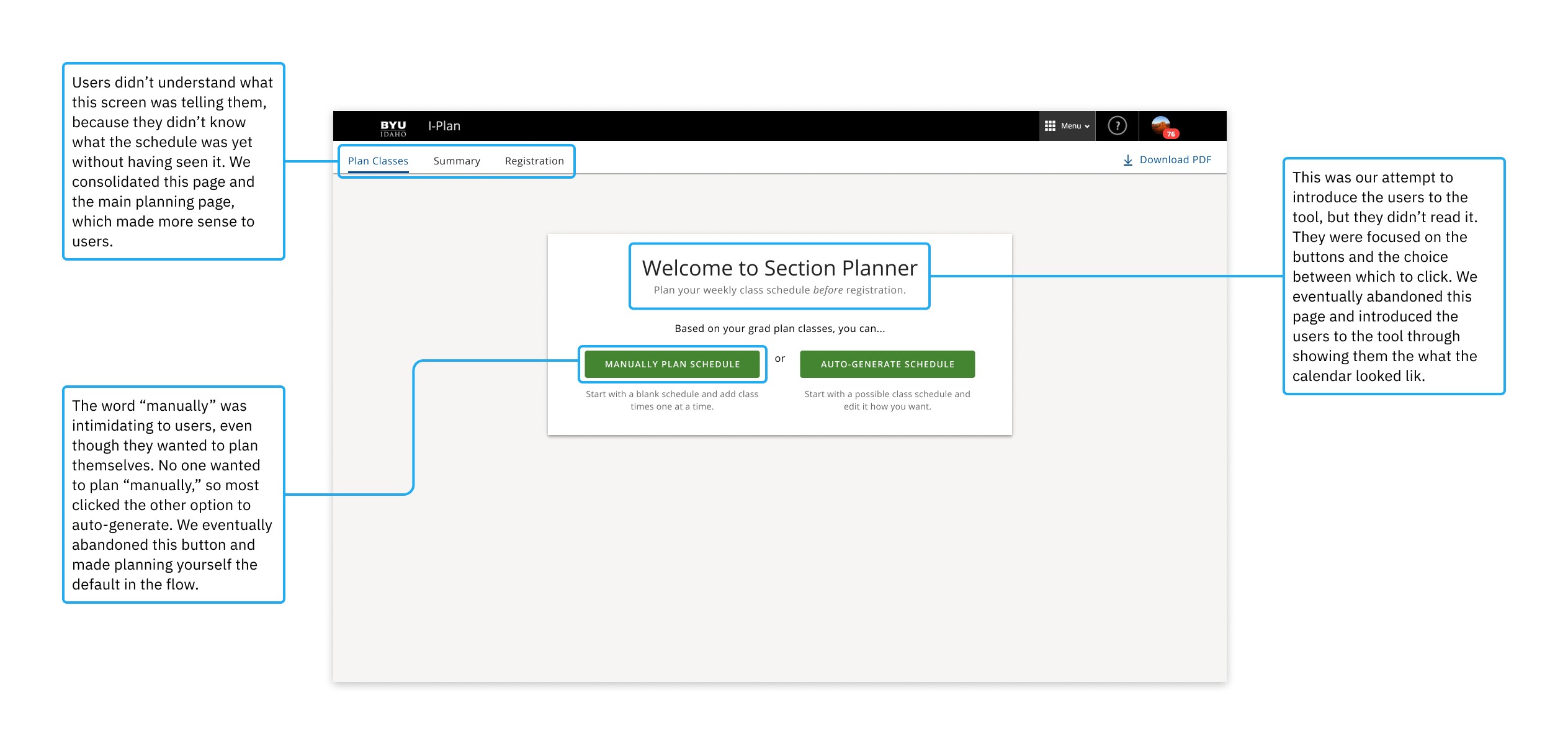Click the BYU Idaho logo
The height and width of the screenshot is (744, 1568).
pos(393,128)
